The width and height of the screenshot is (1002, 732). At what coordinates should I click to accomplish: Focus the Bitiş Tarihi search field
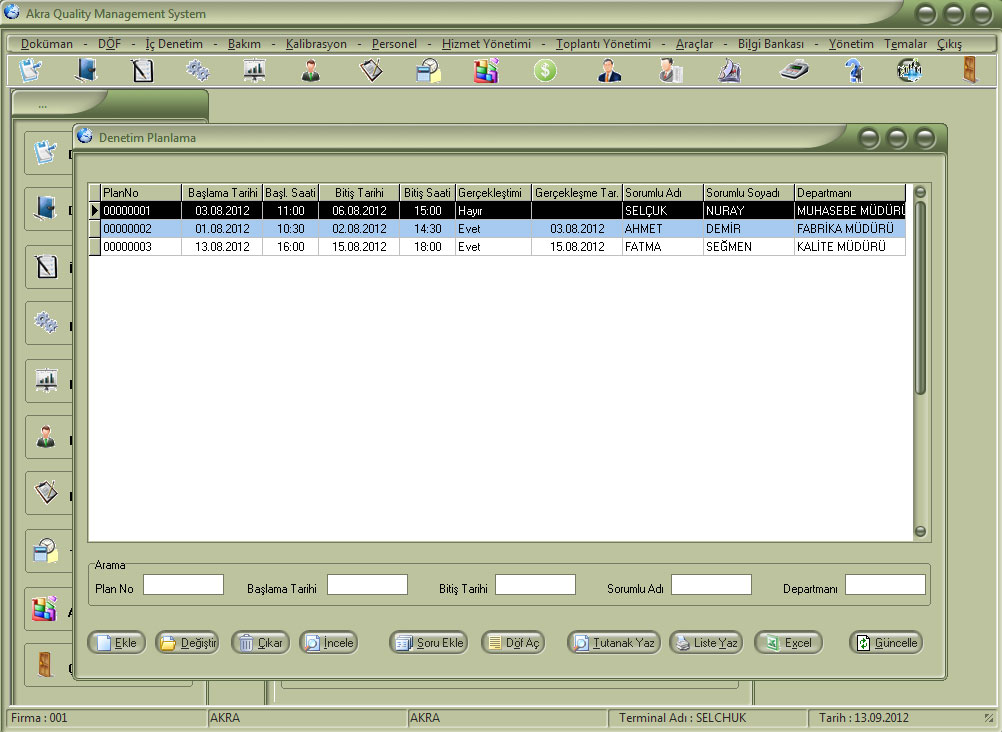coord(536,584)
